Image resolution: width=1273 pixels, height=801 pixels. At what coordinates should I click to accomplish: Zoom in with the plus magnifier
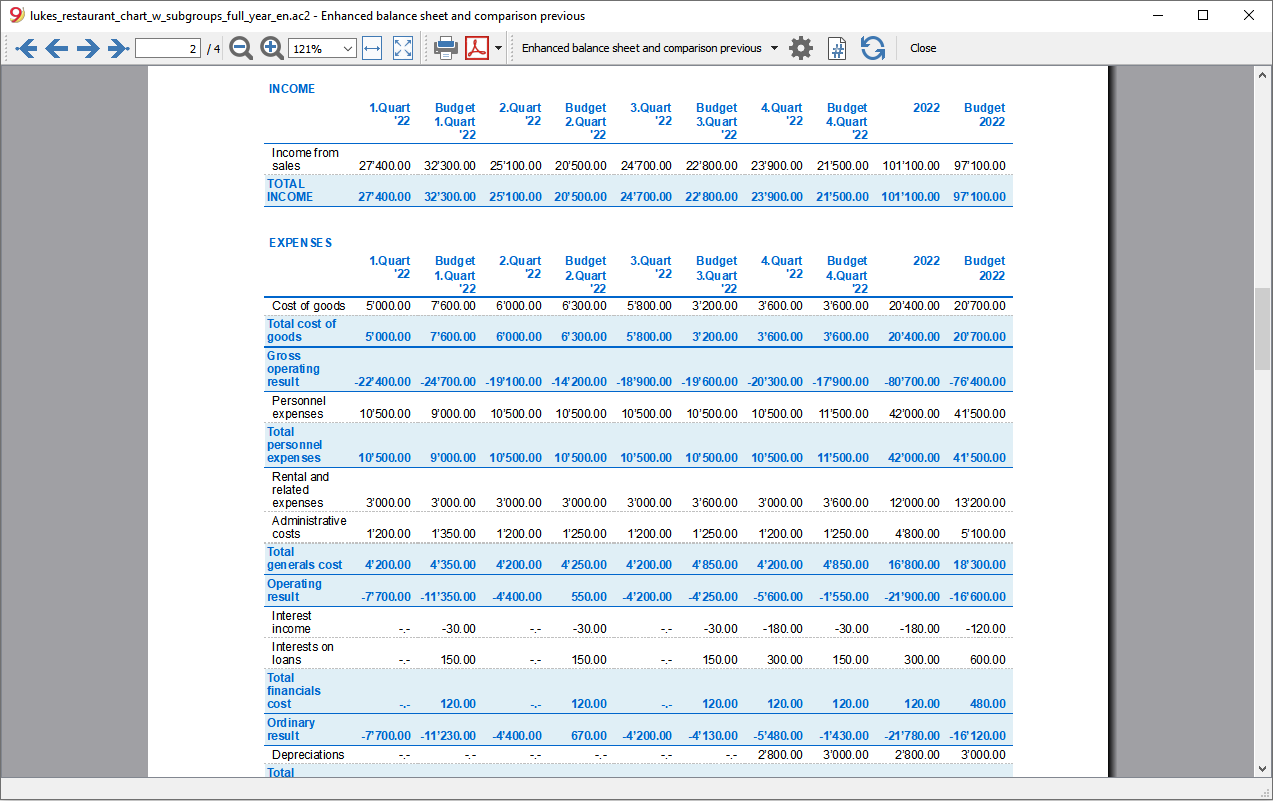pos(271,48)
